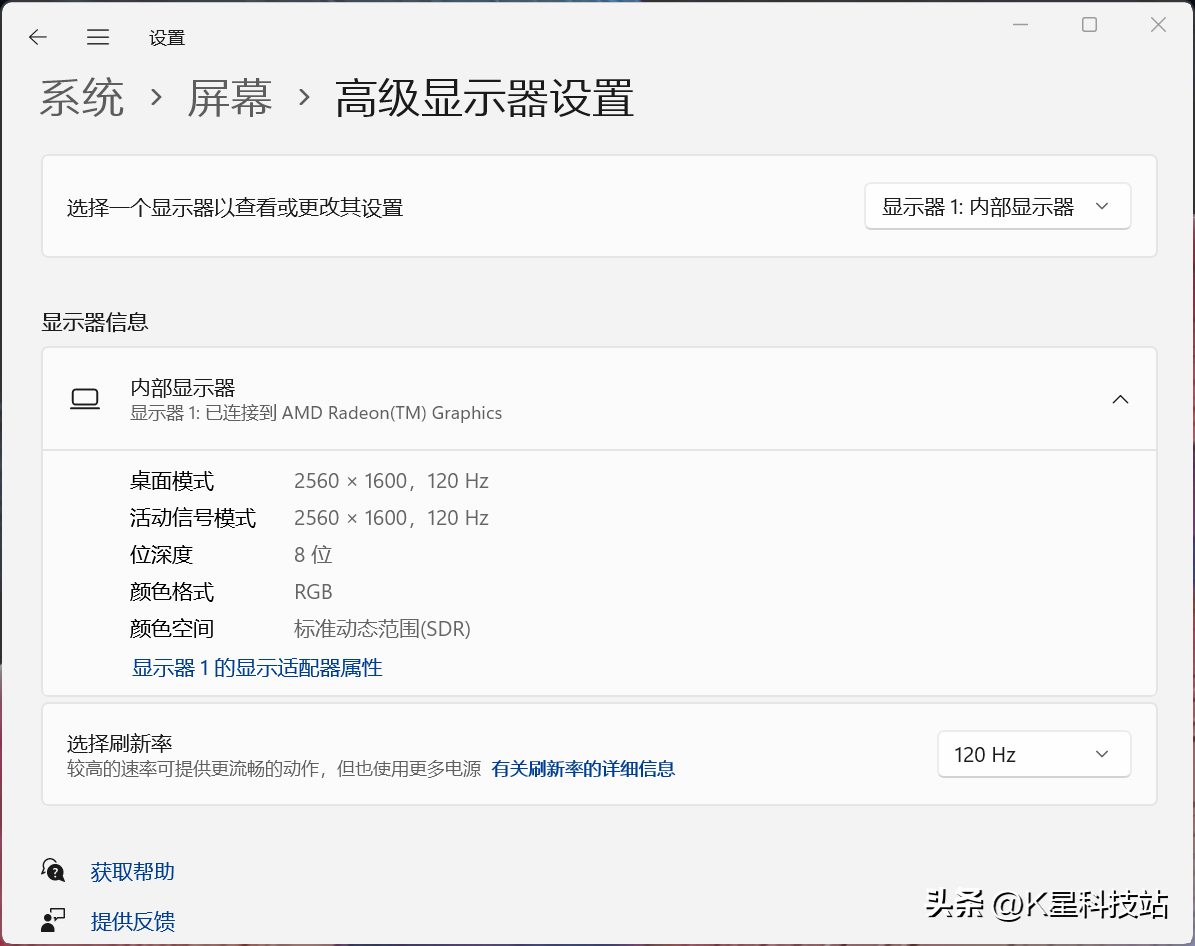
Task: Open 有关刷新率的详细信息 link
Action: coord(583,768)
